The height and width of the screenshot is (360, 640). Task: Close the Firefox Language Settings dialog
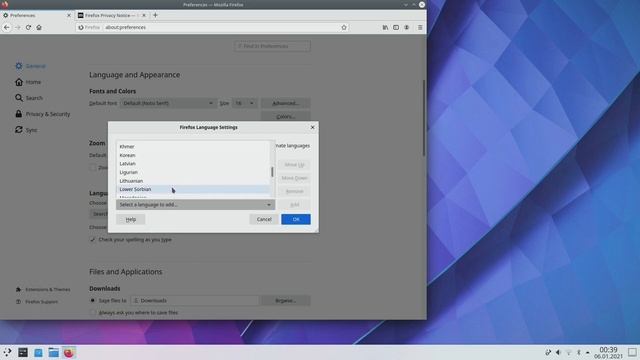[313, 127]
